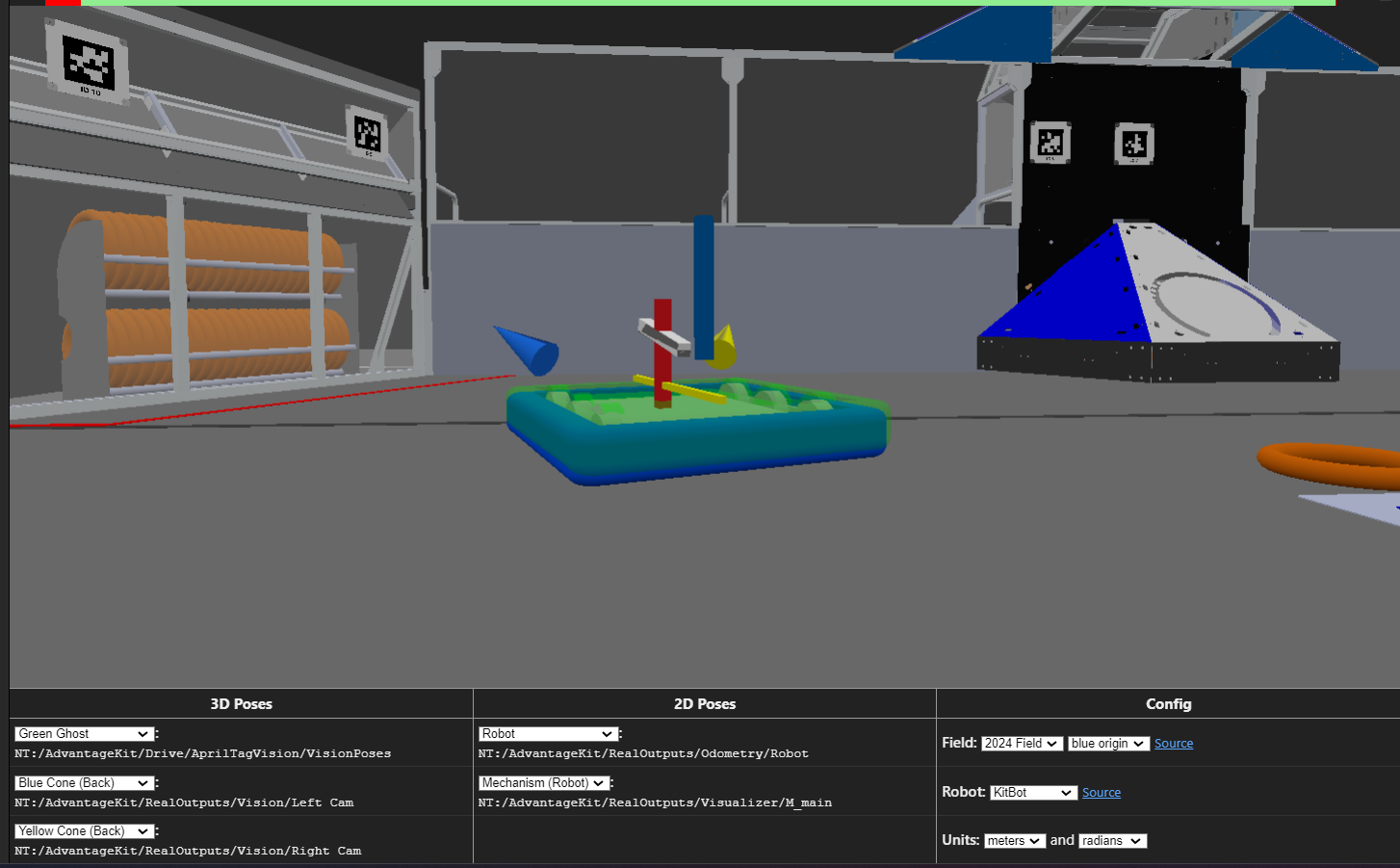
Task: Open the Field Source link
Action: tap(1174, 743)
